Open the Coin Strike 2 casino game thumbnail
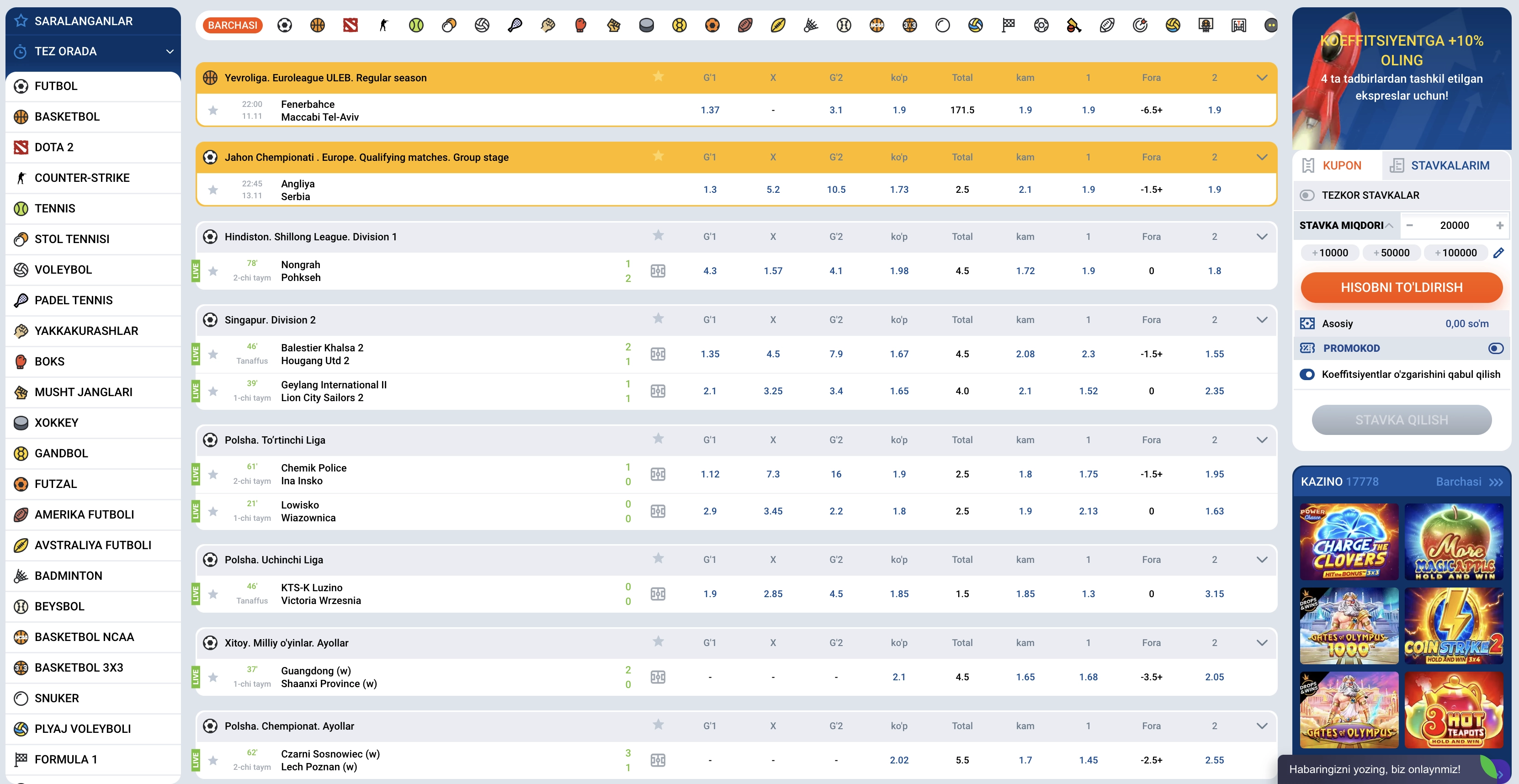 coord(1454,626)
